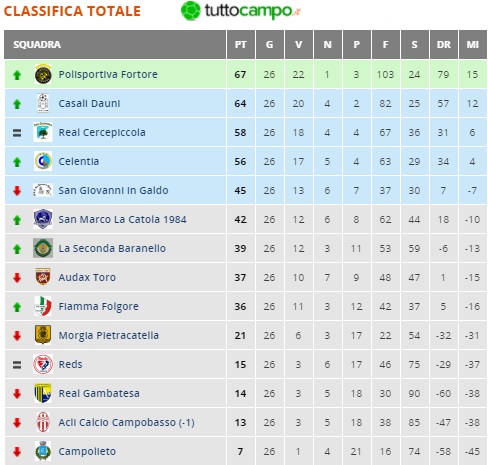
Task: Click the Fiamma Folgore tricolor crest
Action: [43, 306]
